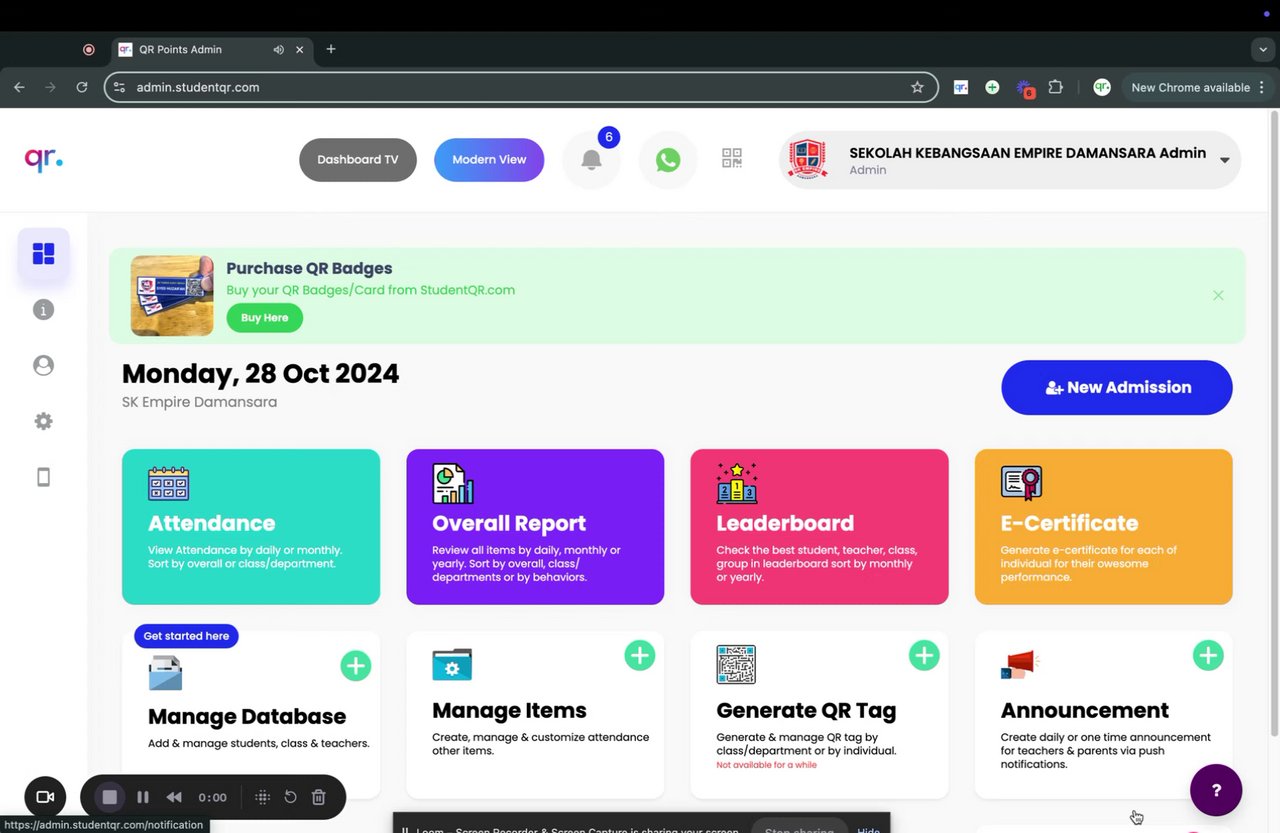Open the Attendance card
Screen dimensions: 1280x833
(x=251, y=527)
